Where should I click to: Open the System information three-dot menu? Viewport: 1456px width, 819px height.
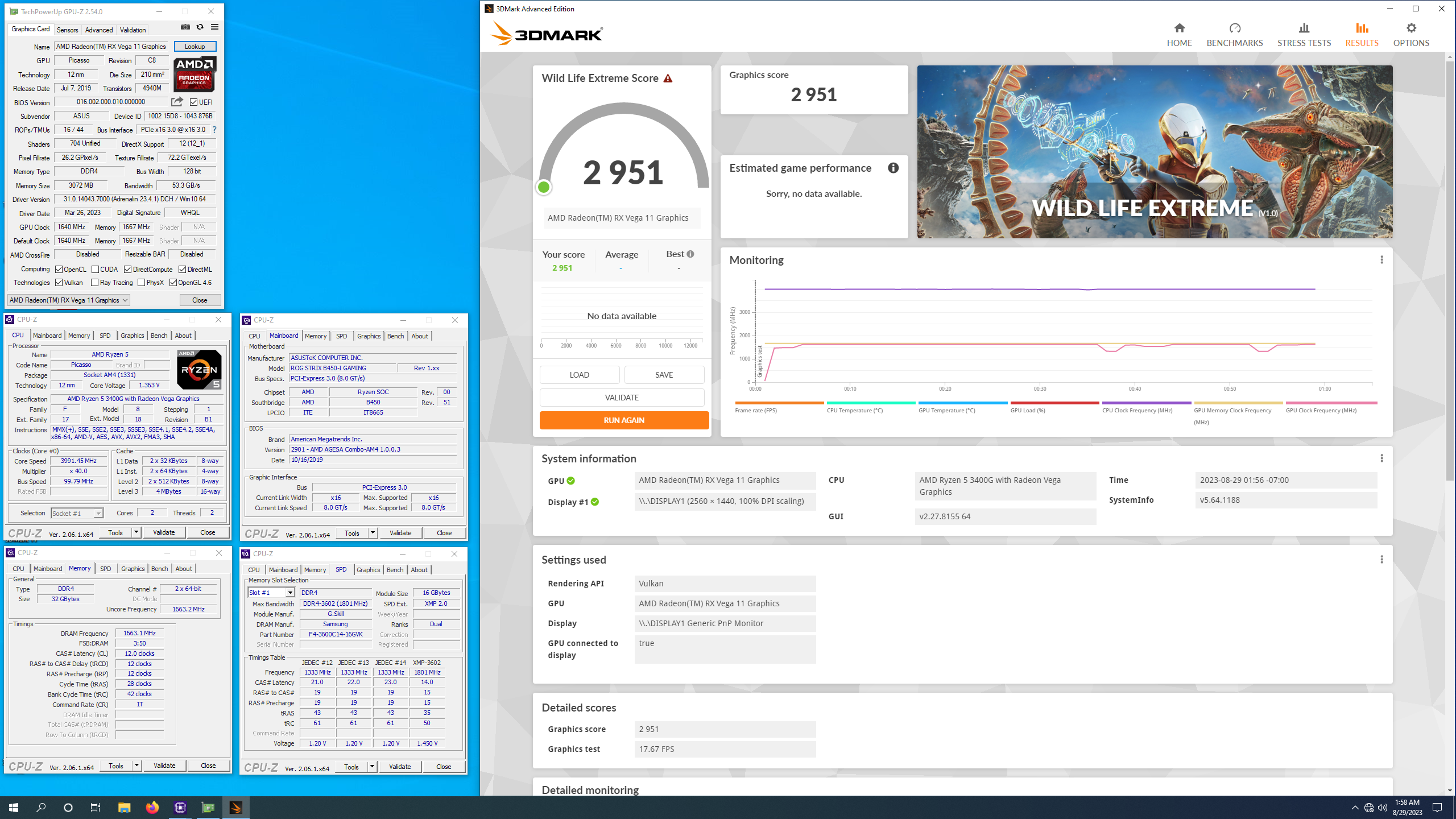point(1381,458)
